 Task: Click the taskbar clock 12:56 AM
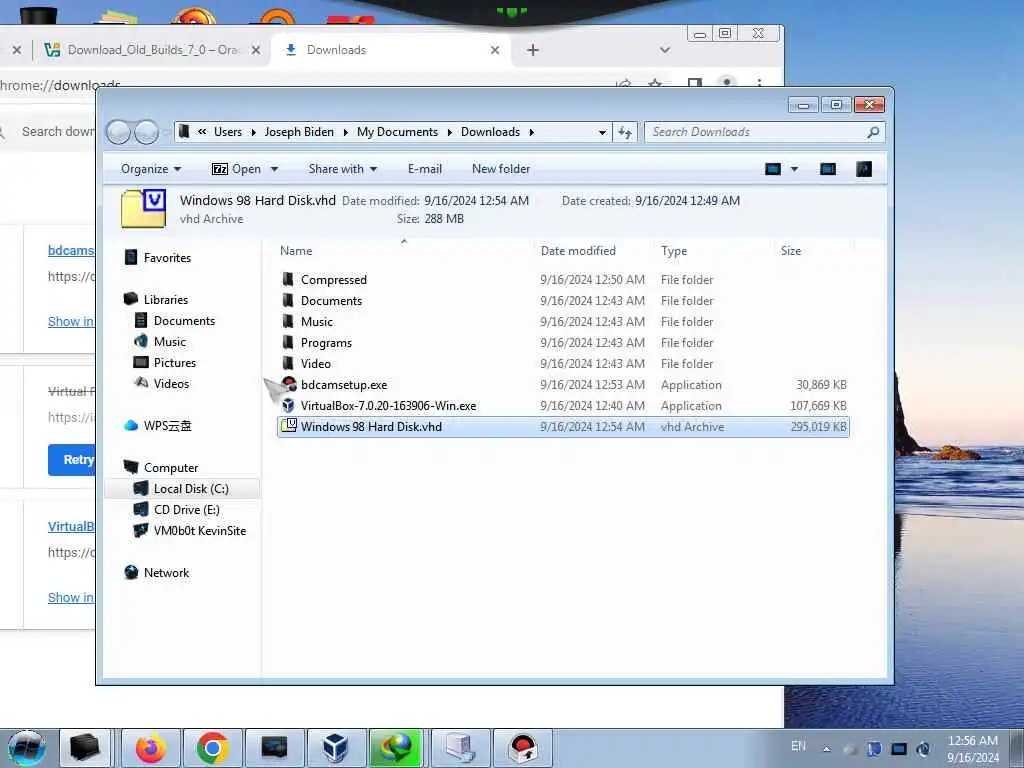[972, 741]
